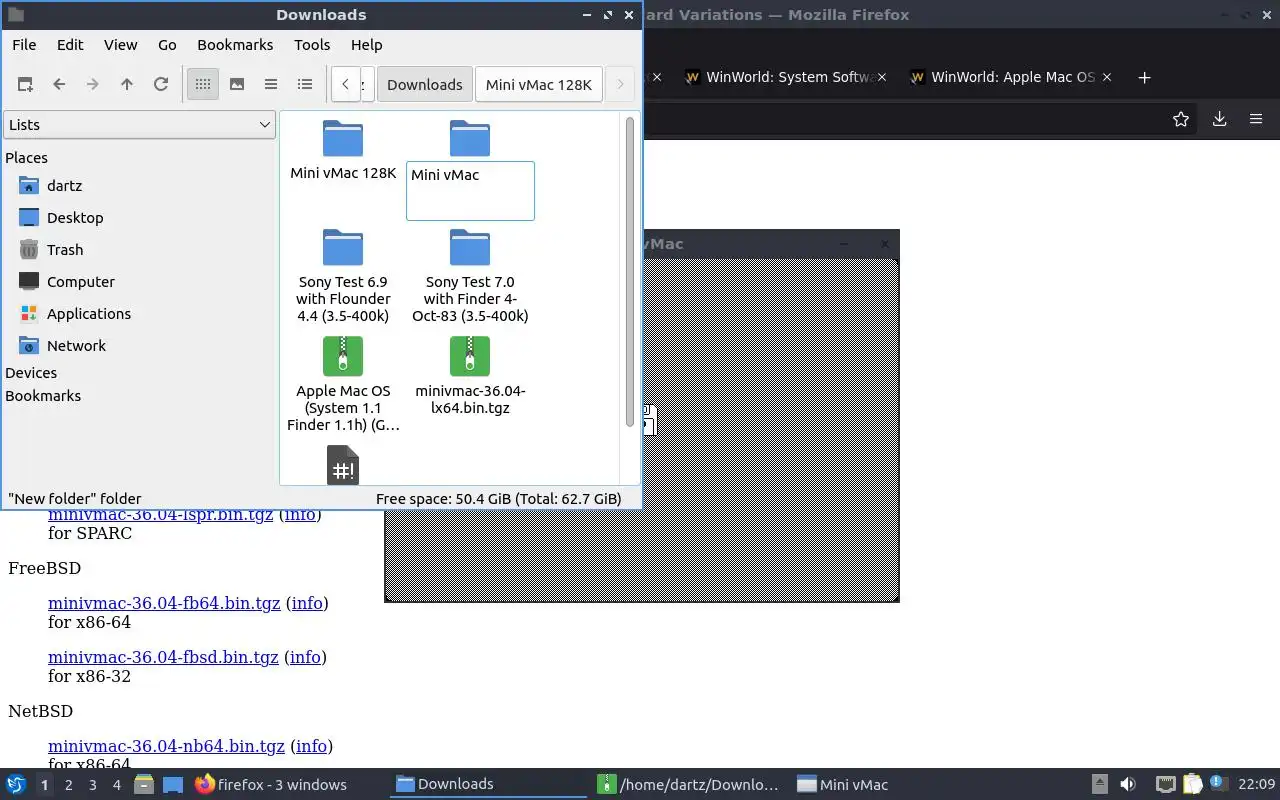This screenshot has width=1280, height=800.
Task: Click the Mini vMac rename text field
Action: point(470,190)
